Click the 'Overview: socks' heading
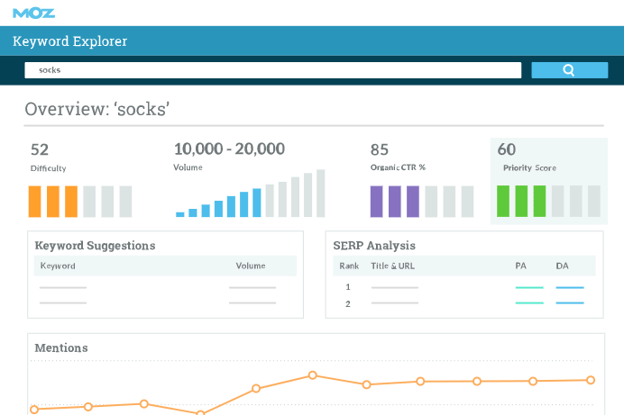Screen dimensions: 624x415 click(97, 109)
